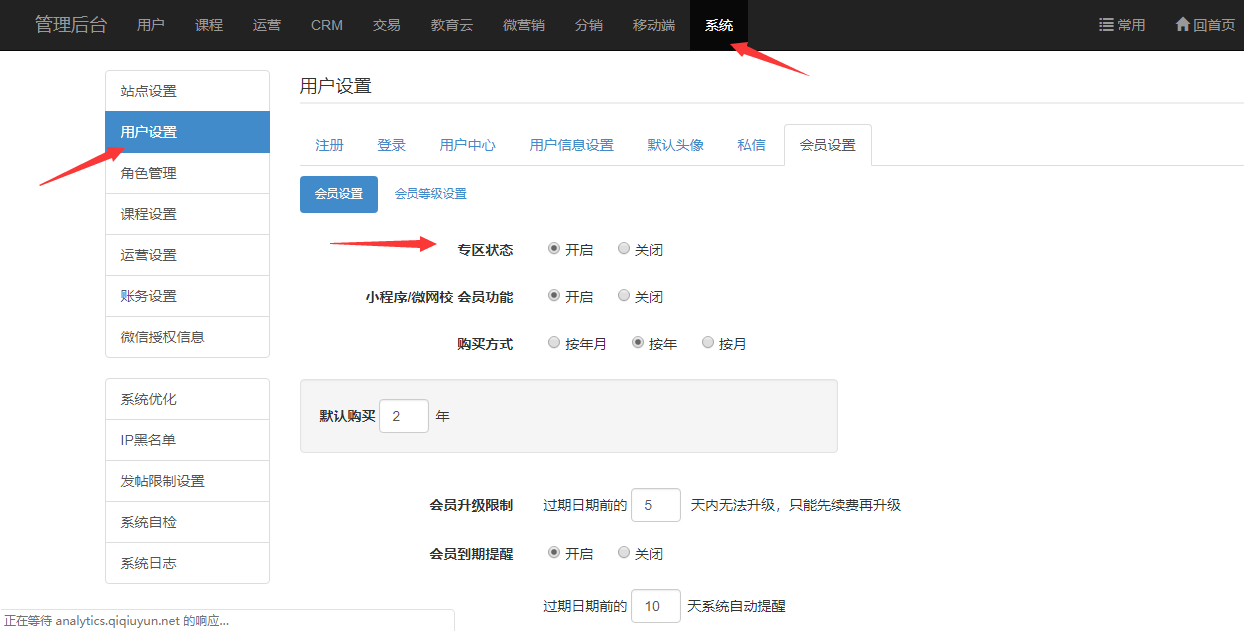Go to 回首页 link
The height and width of the screenshot is (632, 1244).
pyautogui.click(x=1205, y=25)
